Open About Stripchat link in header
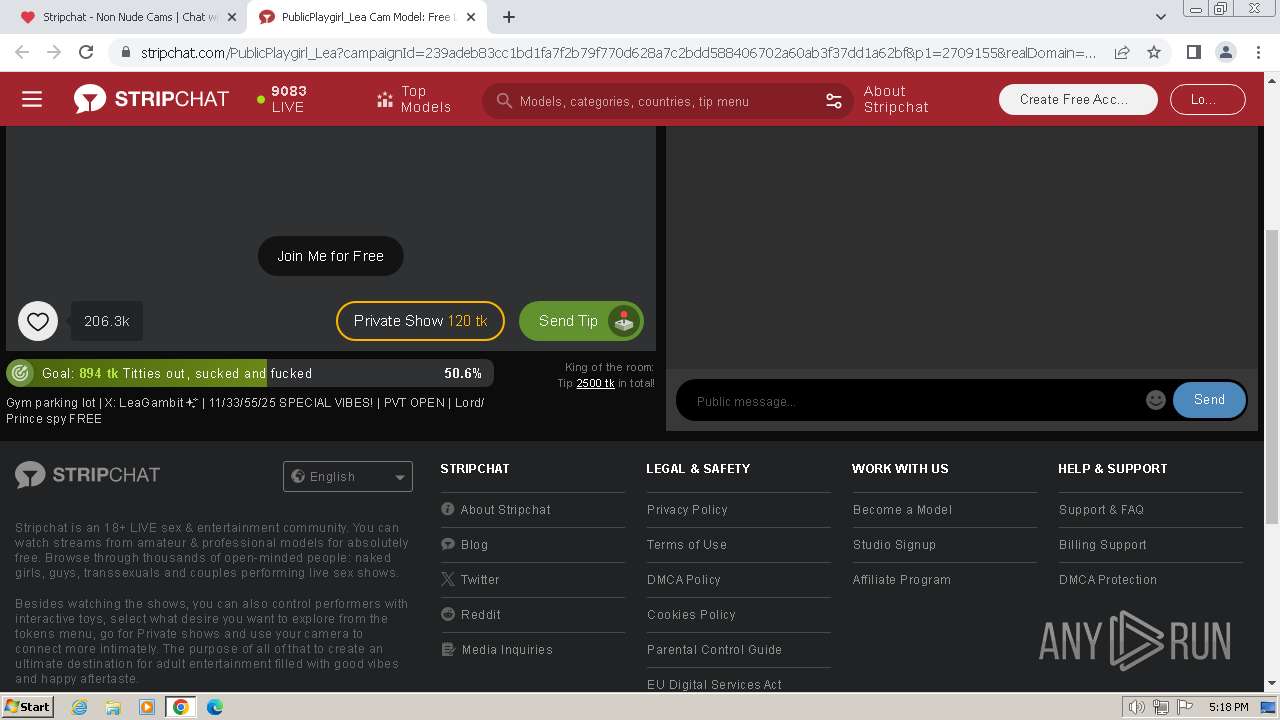1280x720 pixels. click(x=896, y=99)
